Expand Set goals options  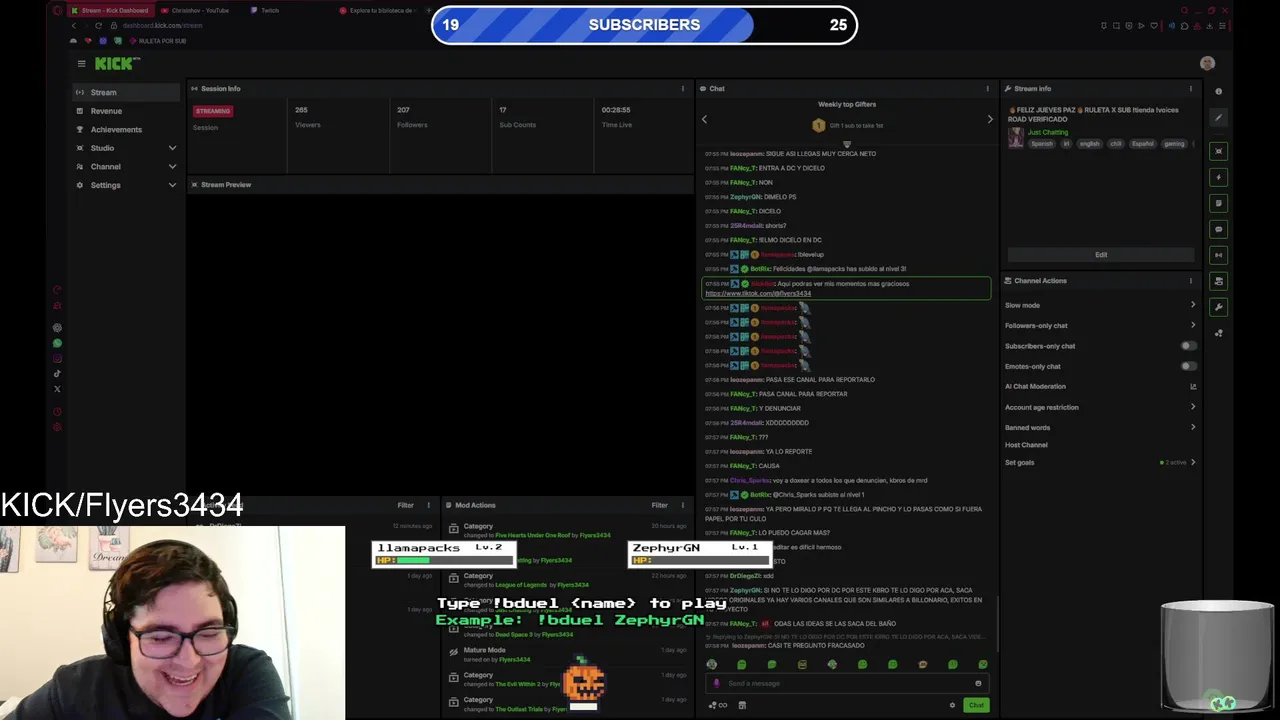click(1192, 462)
